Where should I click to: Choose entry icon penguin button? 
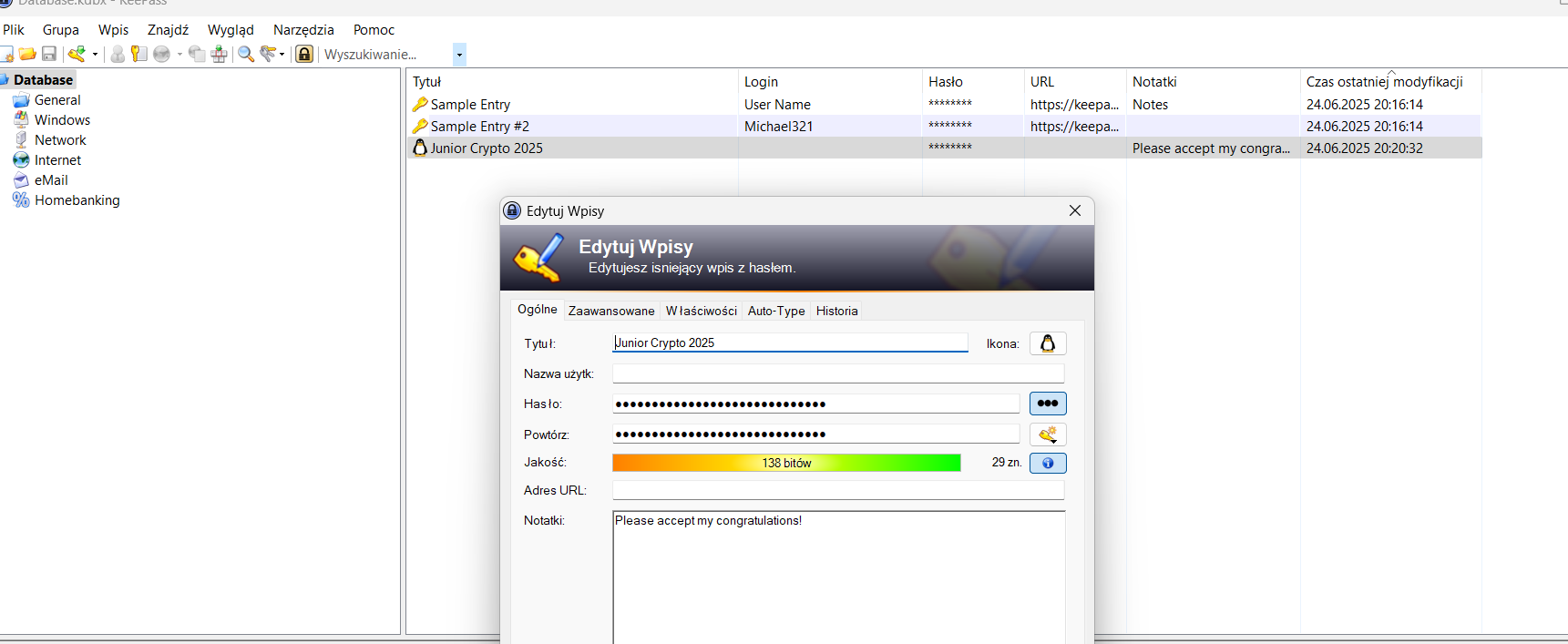pyautogui.click(x=1048, y=343)
